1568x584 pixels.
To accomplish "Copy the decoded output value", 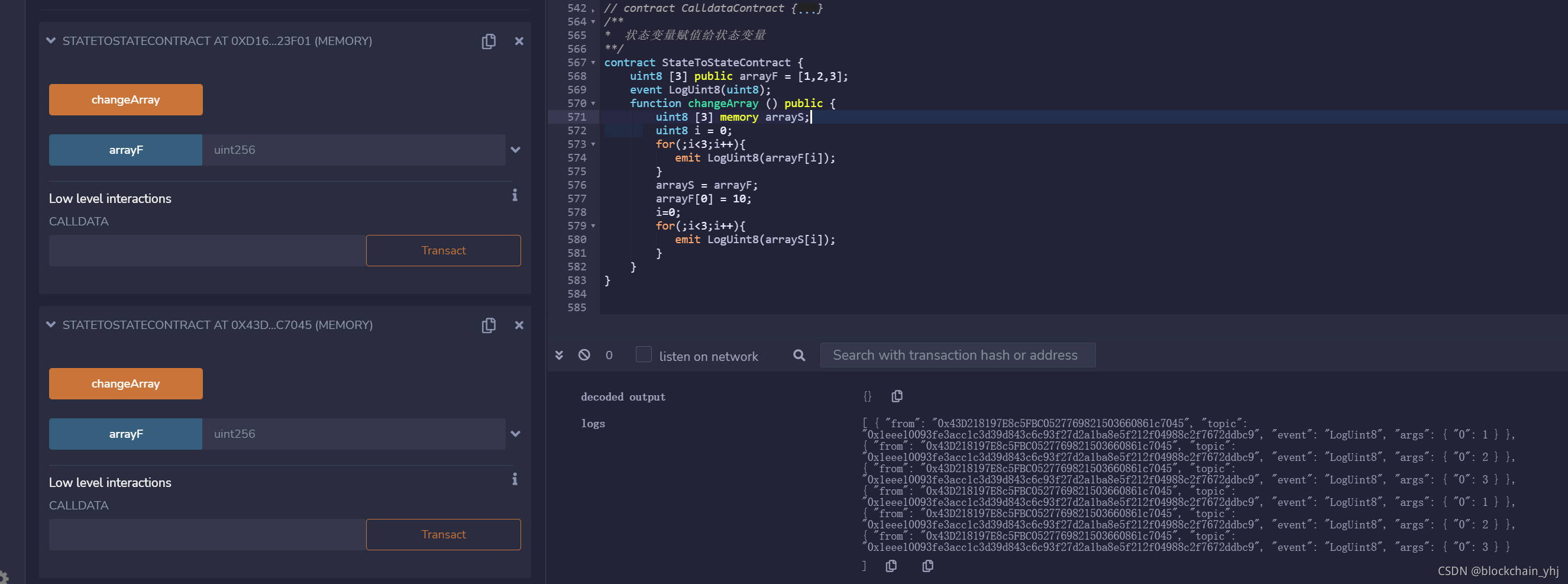I will pos(897,396).
